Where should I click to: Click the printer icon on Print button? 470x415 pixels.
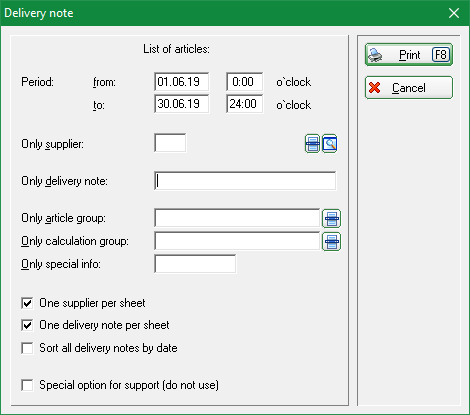coord(375,55)
